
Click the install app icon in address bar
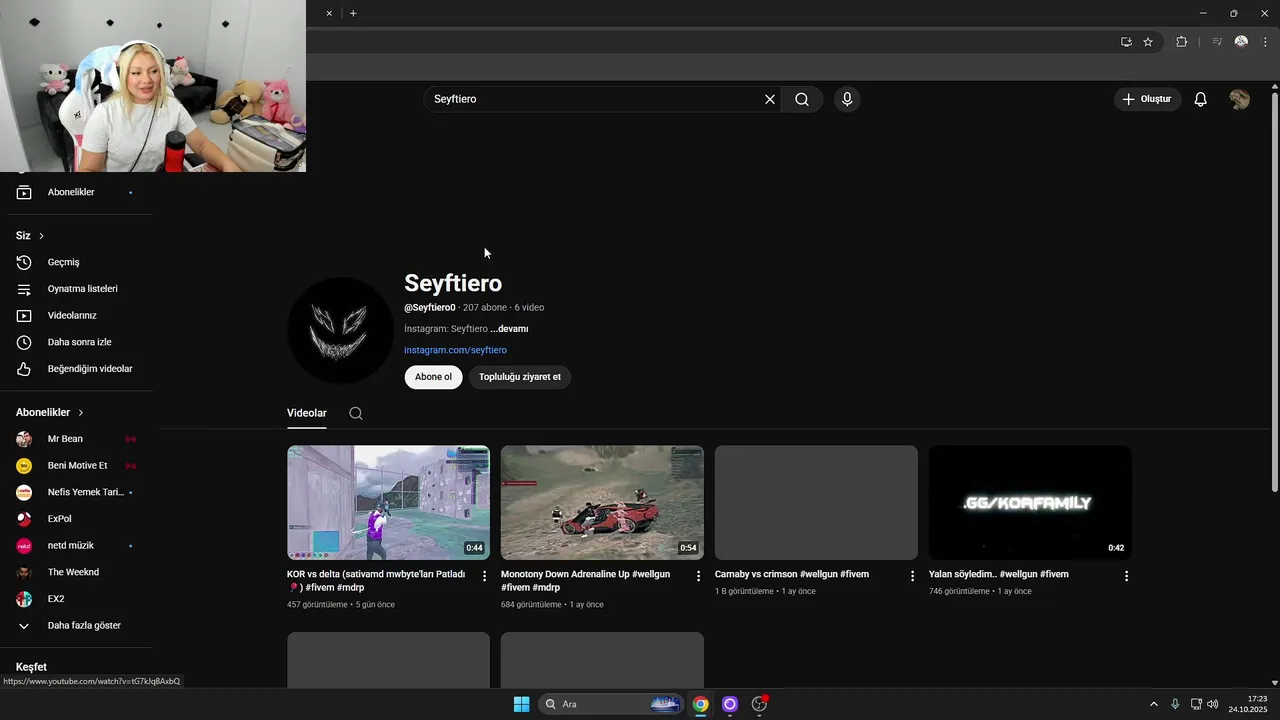tap(1126, 42)
